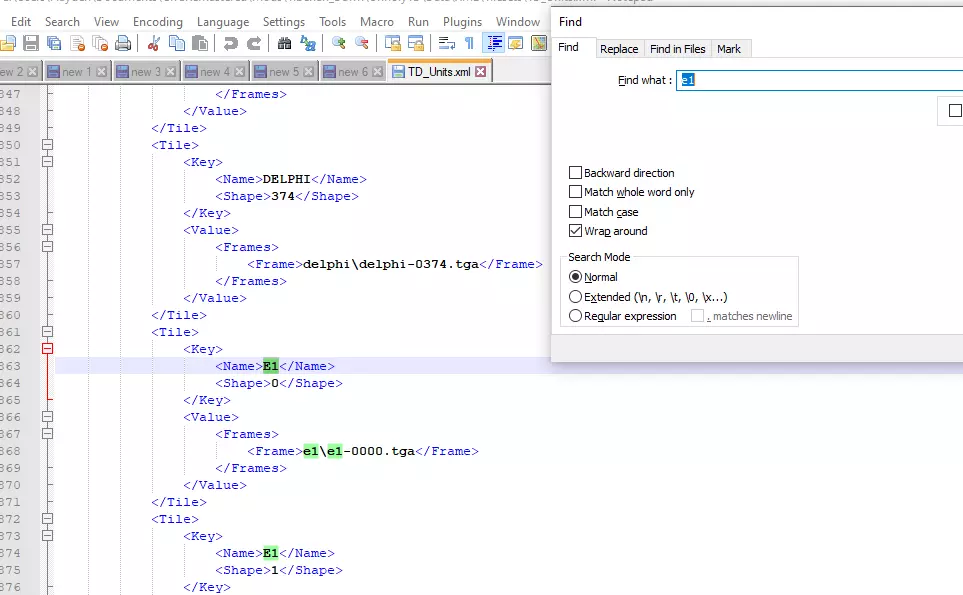Viewport: 963px width, 595px height.
Task: Toggle the Word Wrap toolbar icon
Action: pos(446,43)
